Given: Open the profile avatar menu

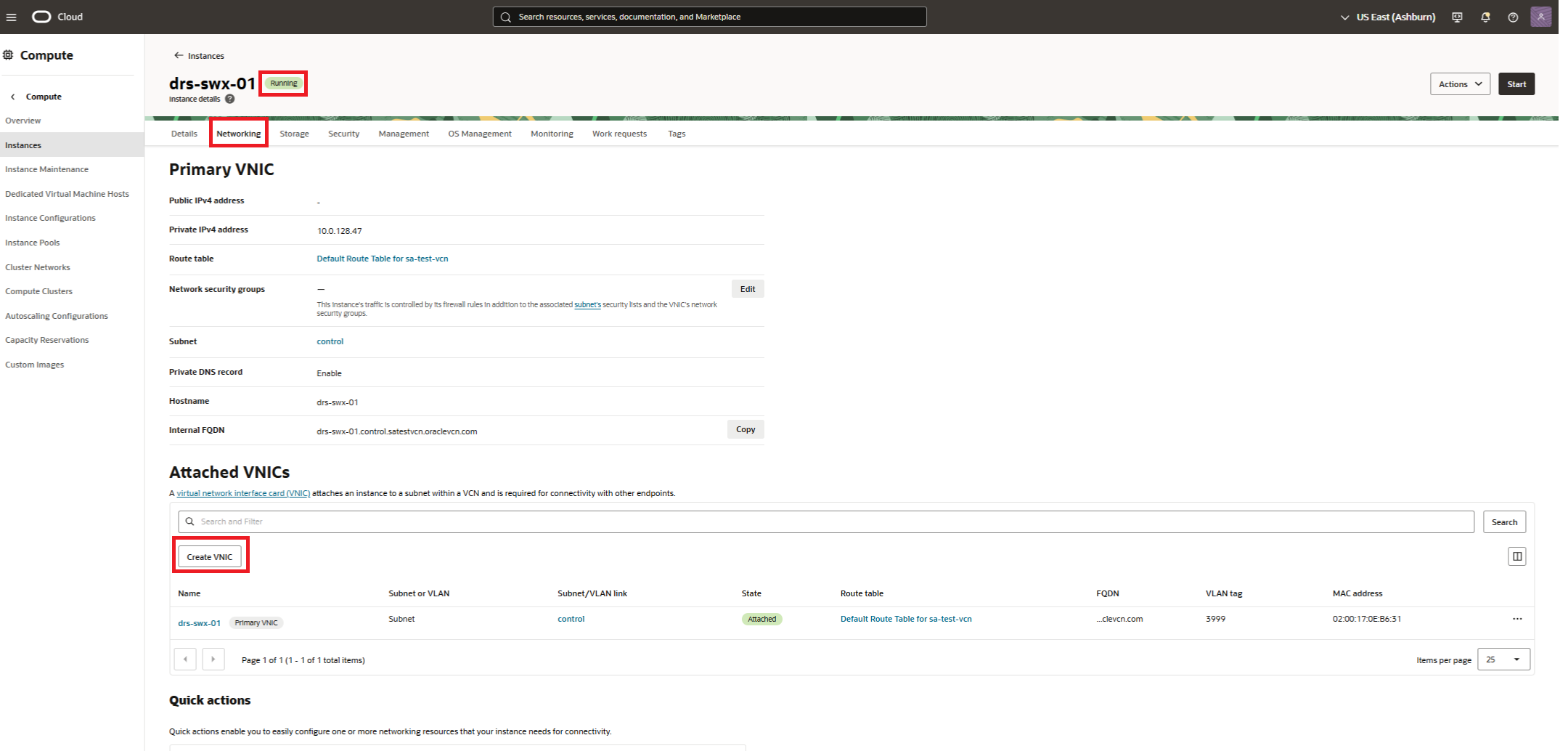Looking at the screenshot, I should pos(1541,16).
